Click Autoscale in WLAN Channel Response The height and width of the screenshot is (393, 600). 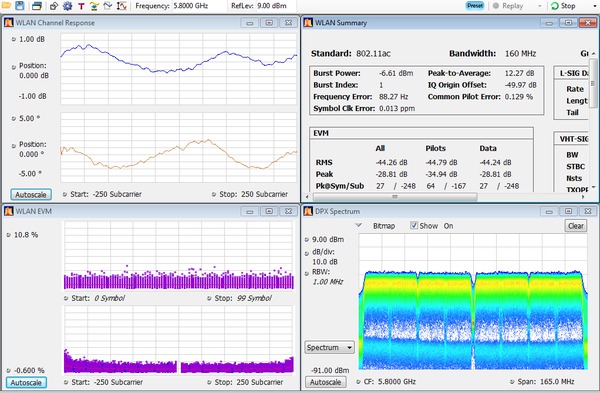31,194
